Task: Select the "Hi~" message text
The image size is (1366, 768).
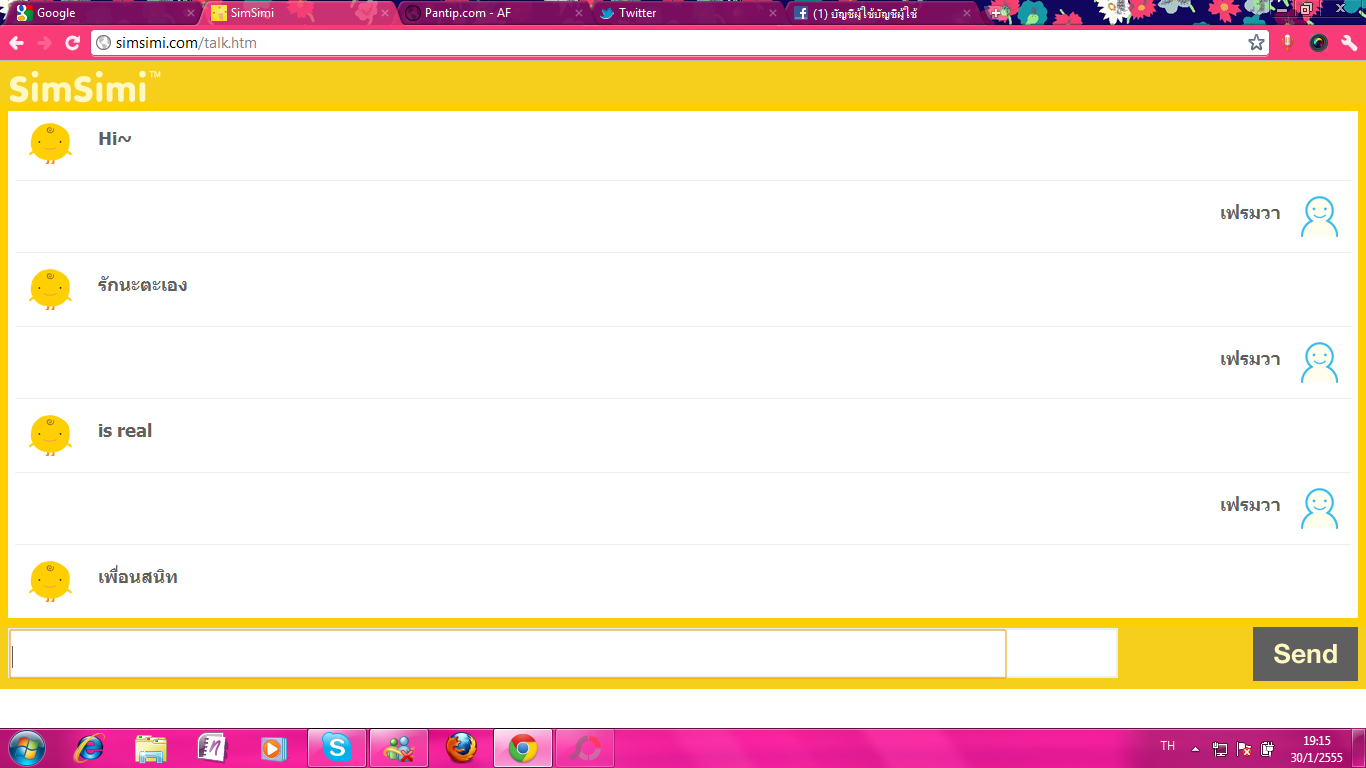Action: [114, 139]
